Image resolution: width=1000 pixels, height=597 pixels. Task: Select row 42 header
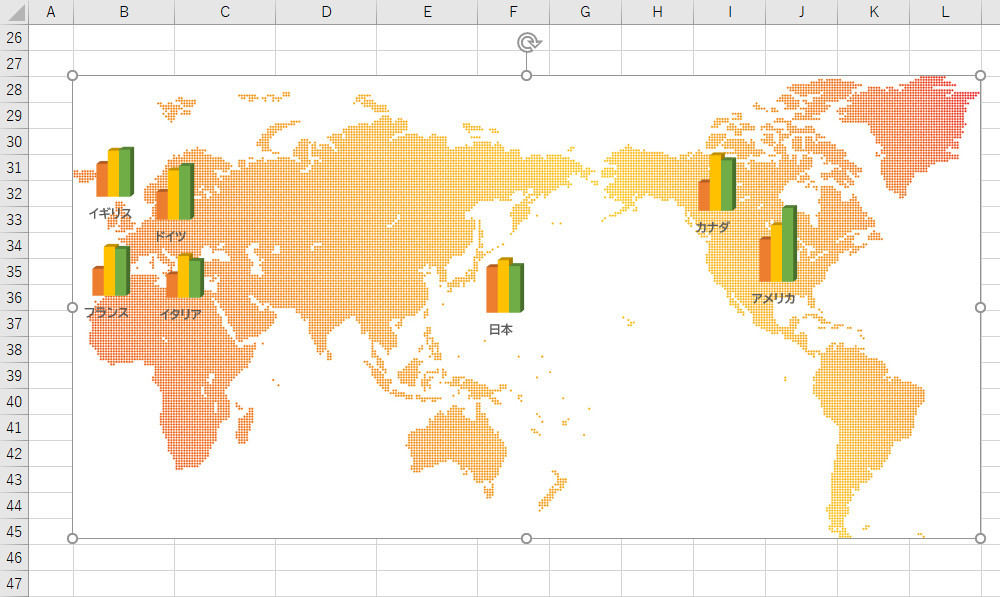[14, 453]
